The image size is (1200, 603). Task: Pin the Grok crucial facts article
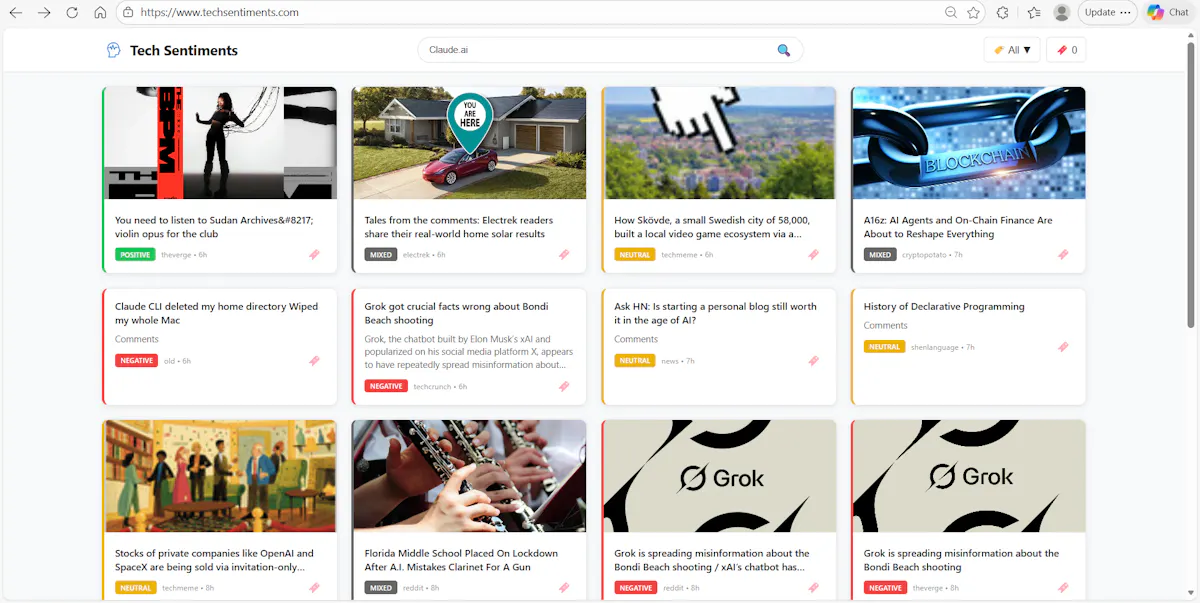point(564,386)
